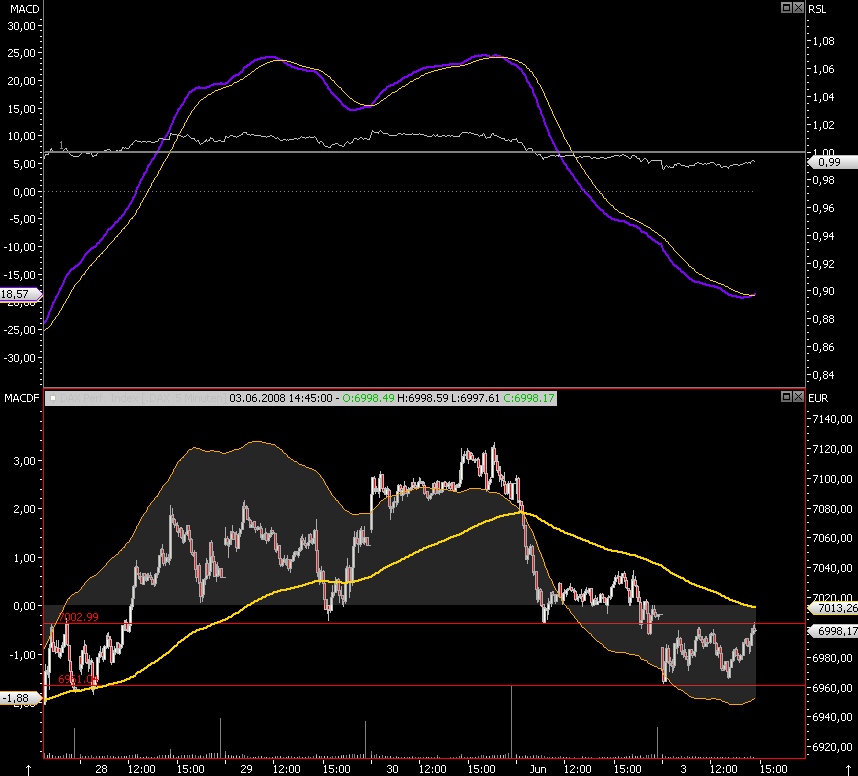Click the up arrow at the bottom-left corner
The width and height of the screenshot is (858, 776).
tap(28, 770)
